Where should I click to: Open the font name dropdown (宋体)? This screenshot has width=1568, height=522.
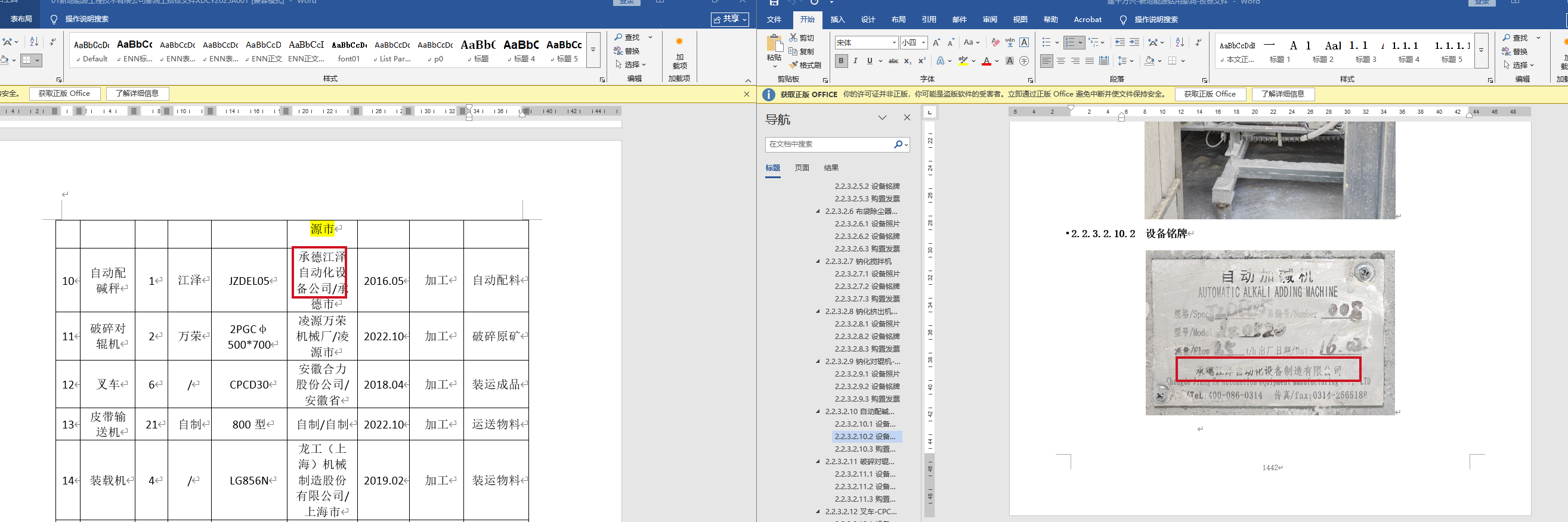coord(894,42)
